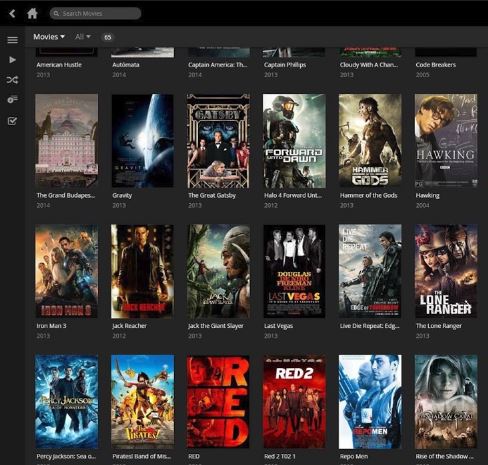Open The Pirates! poster

pyautogui.click(x=142, y=402)
